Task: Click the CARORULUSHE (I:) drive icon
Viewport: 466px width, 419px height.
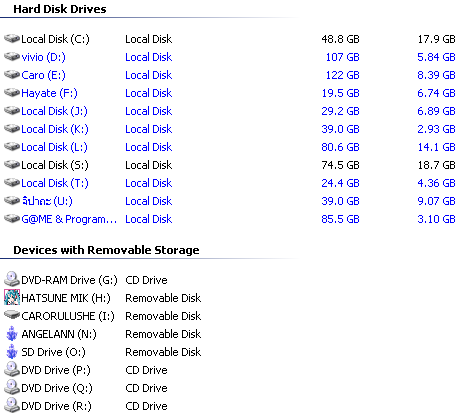Action: tap(12, 315)
